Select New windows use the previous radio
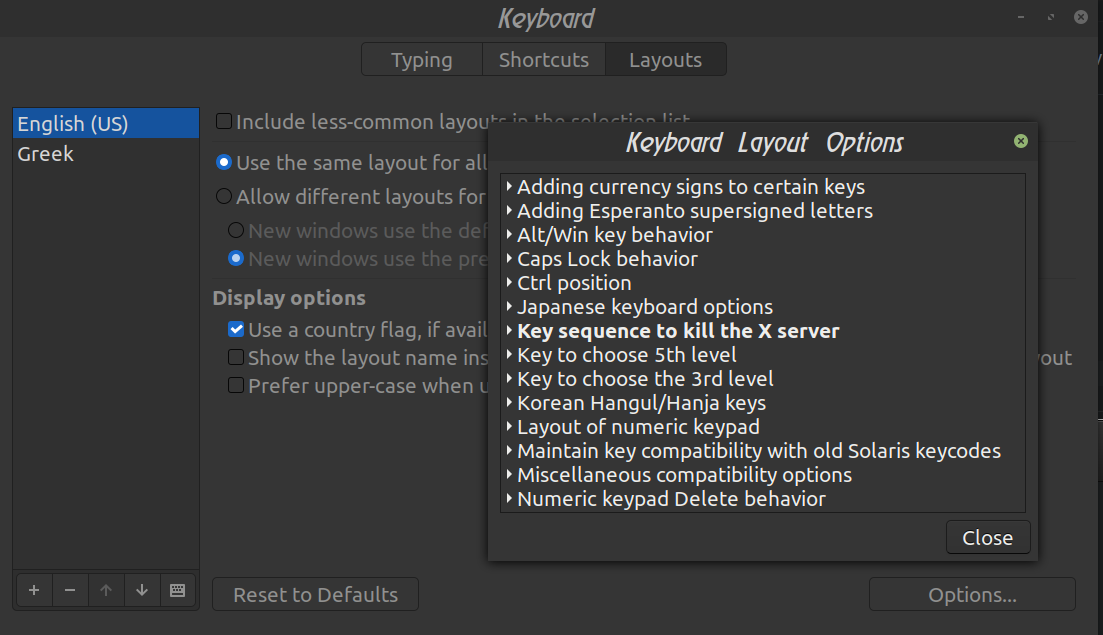1103x635 pixels. click(x=236, y=258)
